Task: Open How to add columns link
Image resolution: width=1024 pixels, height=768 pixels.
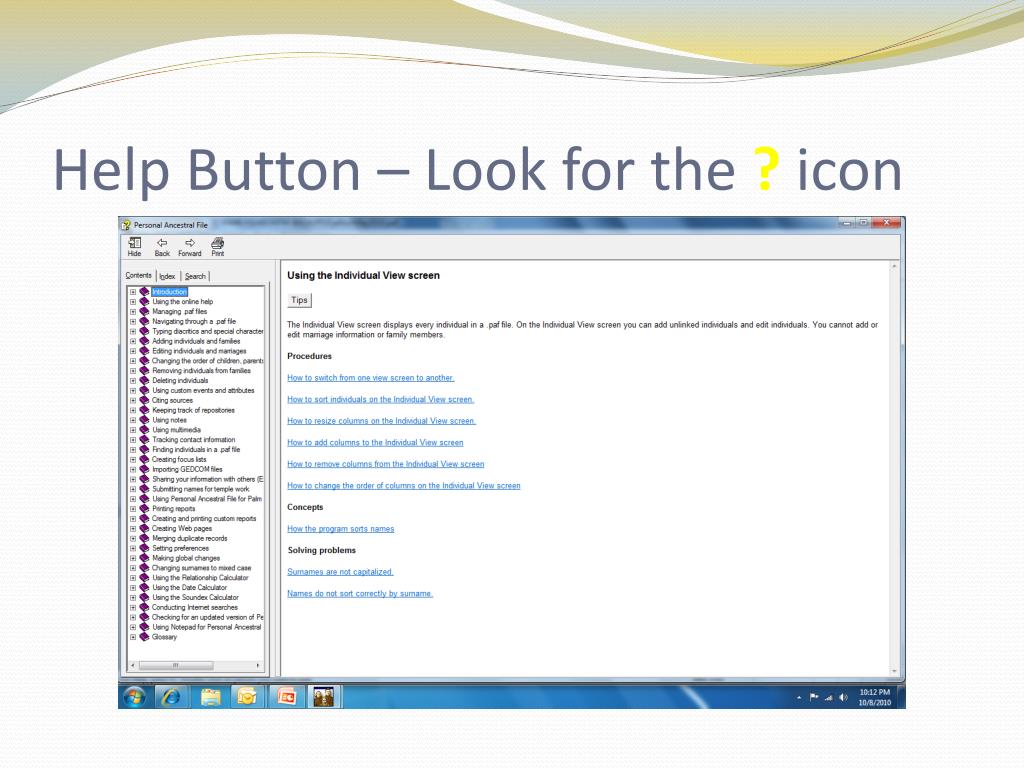Action: tap(376, 442)
